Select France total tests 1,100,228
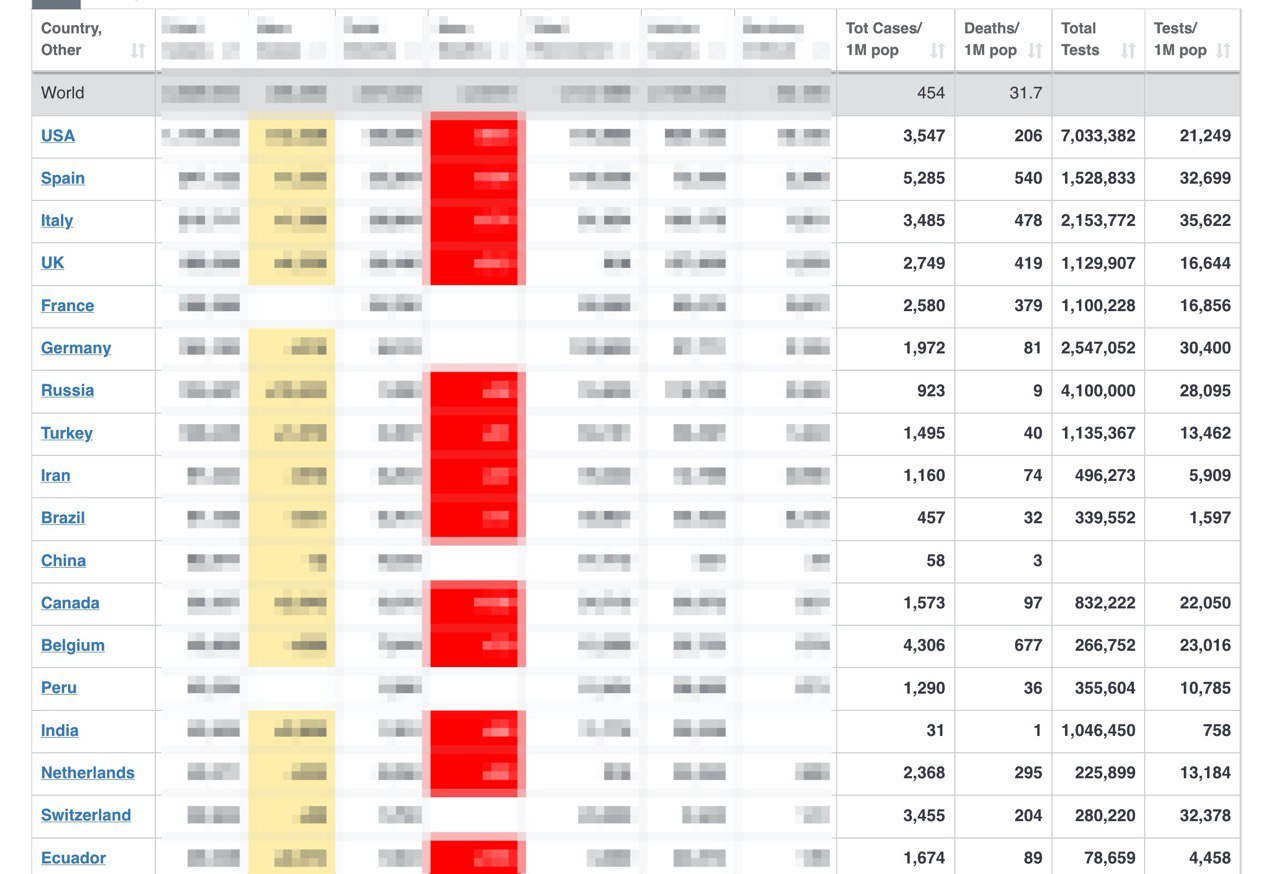Image resolution: width=1280 pixels, height=874 pixels. point(1098,306)
